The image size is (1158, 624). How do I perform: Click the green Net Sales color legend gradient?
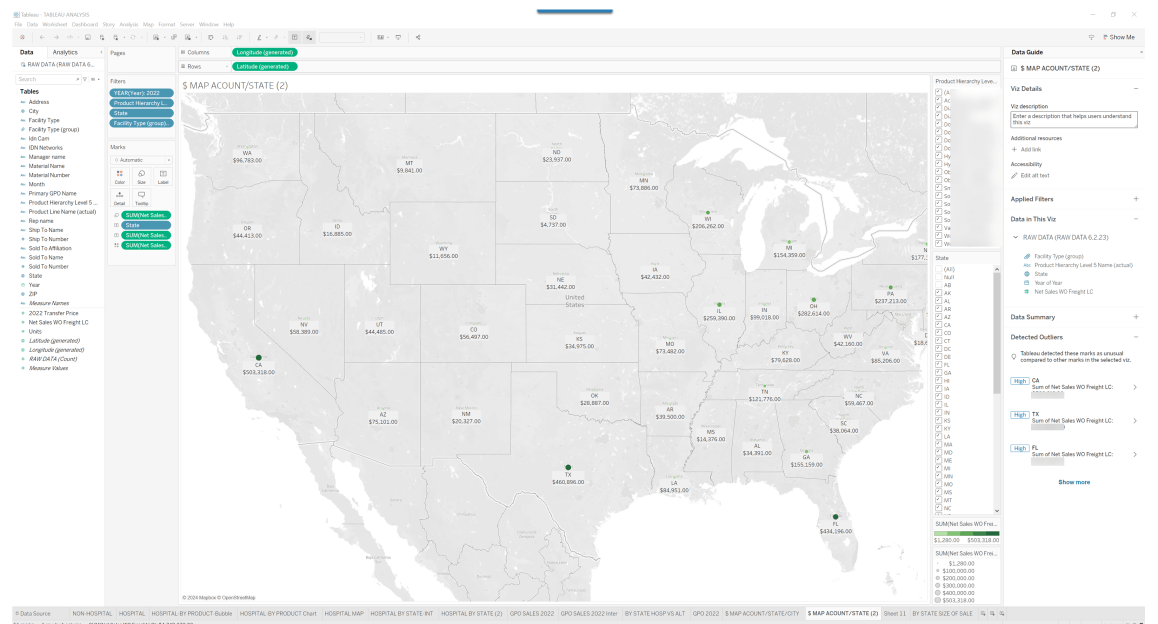(965, 533)
